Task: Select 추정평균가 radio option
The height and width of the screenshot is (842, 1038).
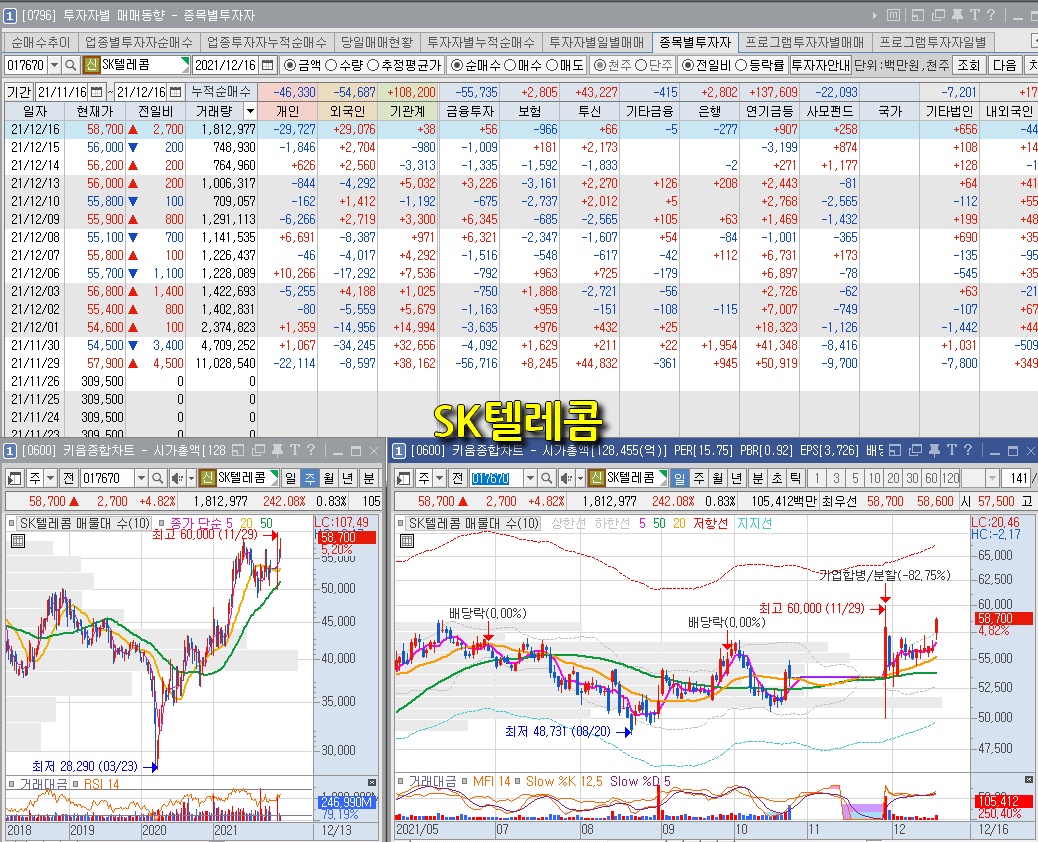Action: [x=373, y=66]
